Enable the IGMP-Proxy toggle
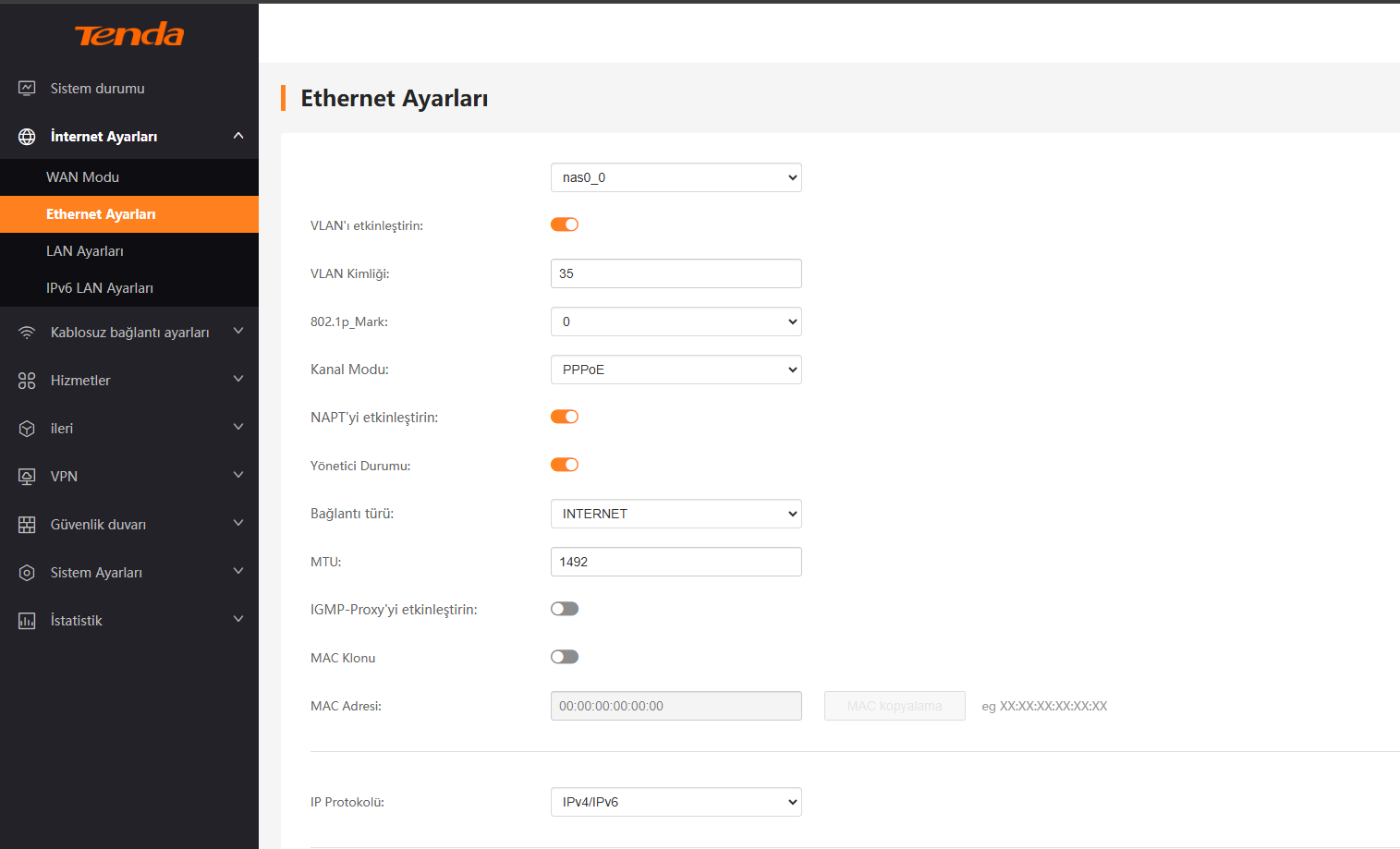This screenshot has height=849, width=1400. (x=565, y=609)
